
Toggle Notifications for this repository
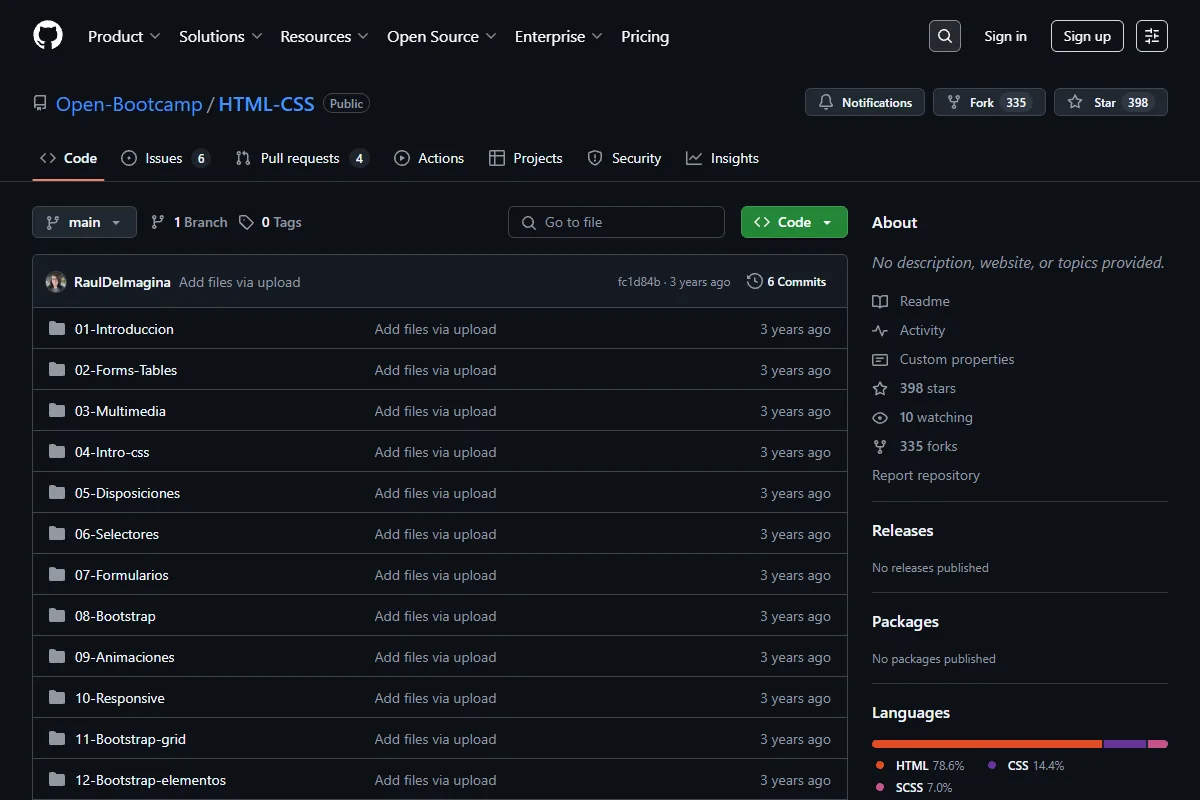865,102
